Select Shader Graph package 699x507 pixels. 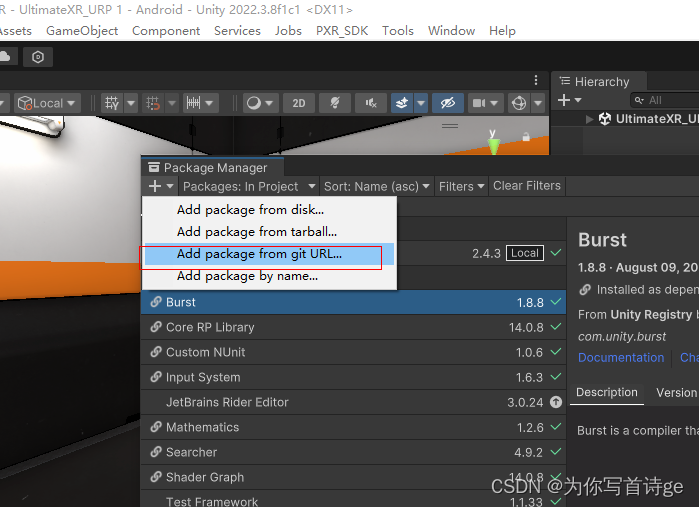click(x=354, y=477)
